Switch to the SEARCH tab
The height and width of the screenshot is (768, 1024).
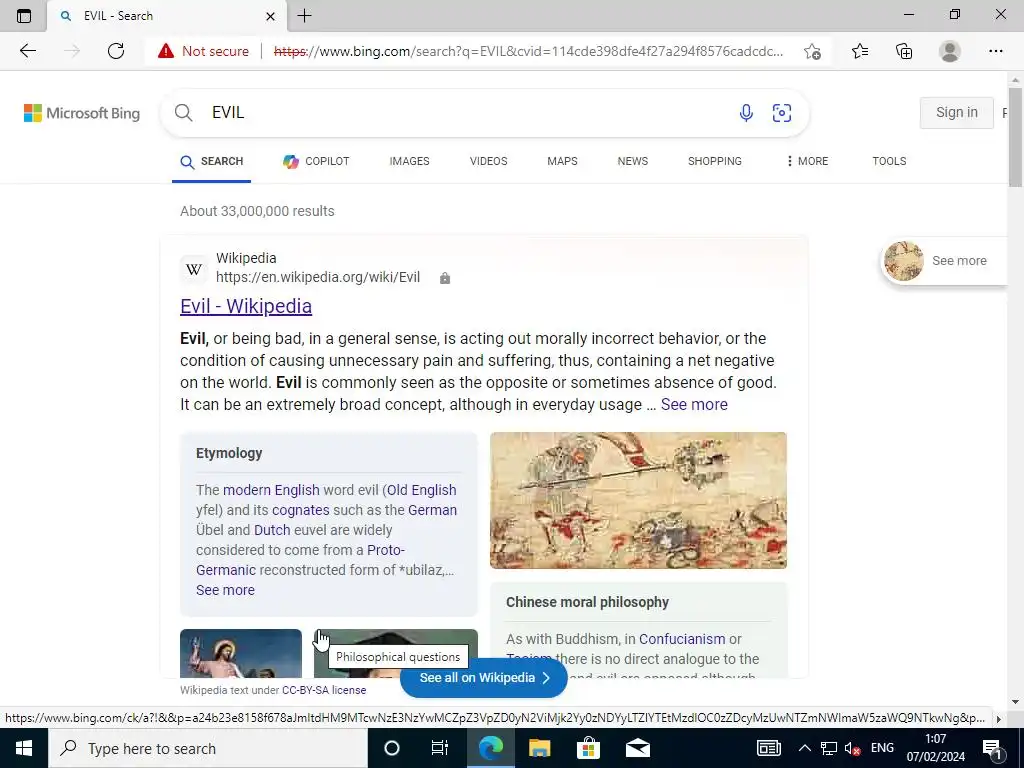[212, 161]
